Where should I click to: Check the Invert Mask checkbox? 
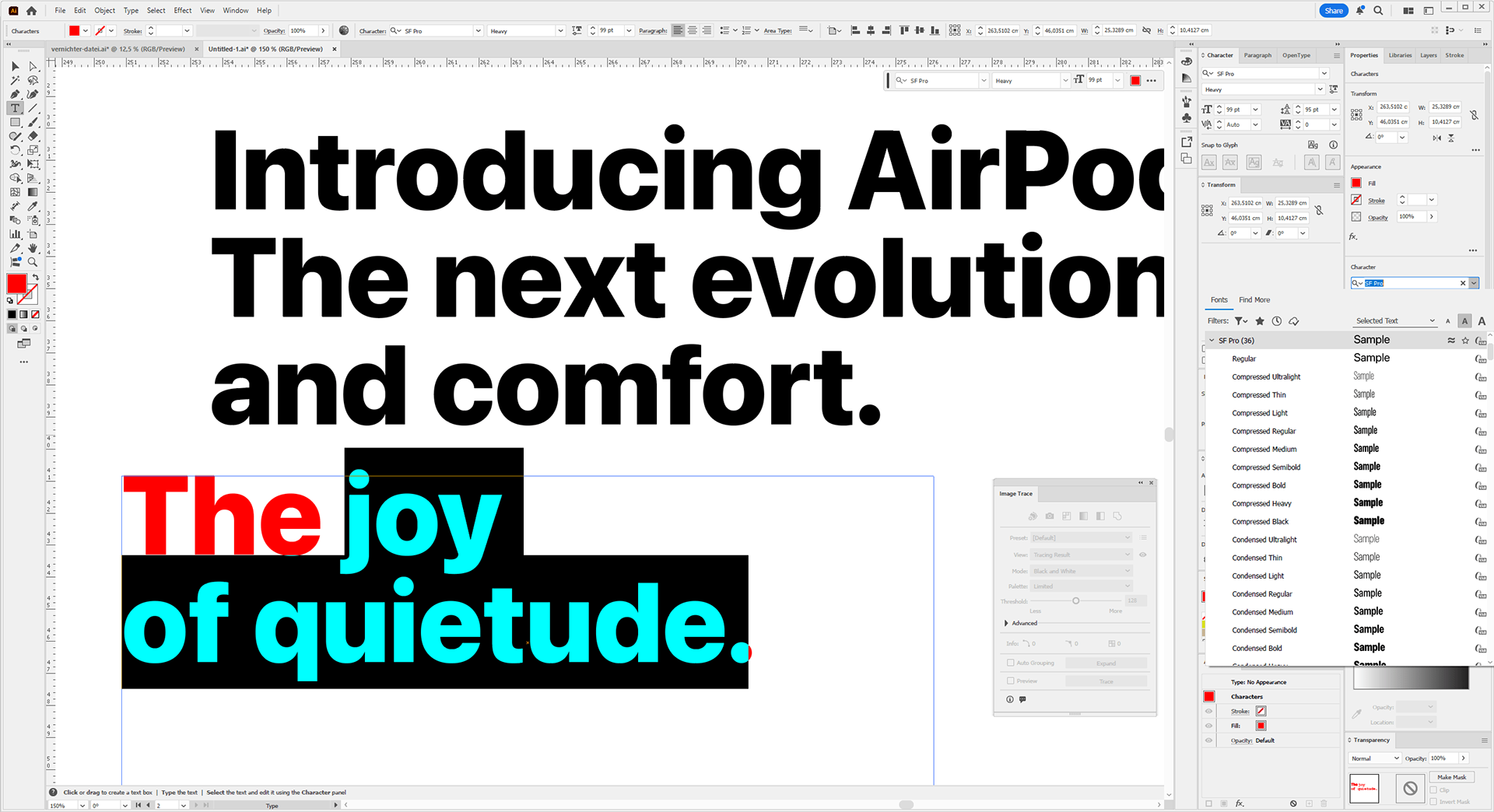tap(1433, 802)
